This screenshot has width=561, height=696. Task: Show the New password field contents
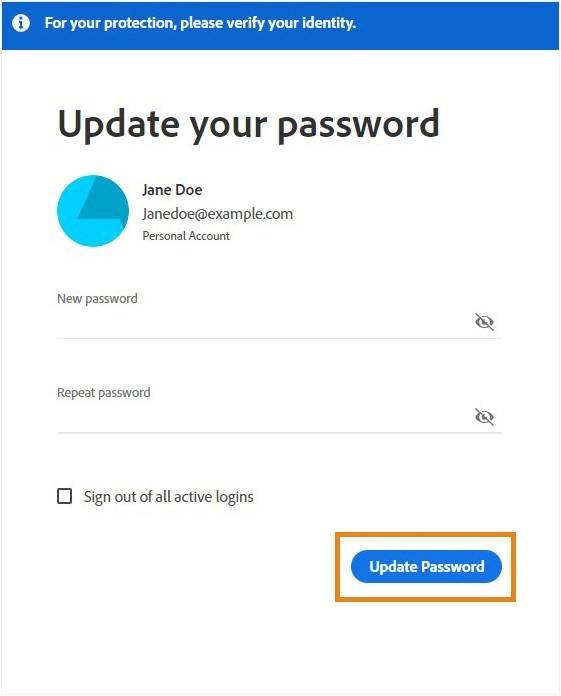coord(484,322)
